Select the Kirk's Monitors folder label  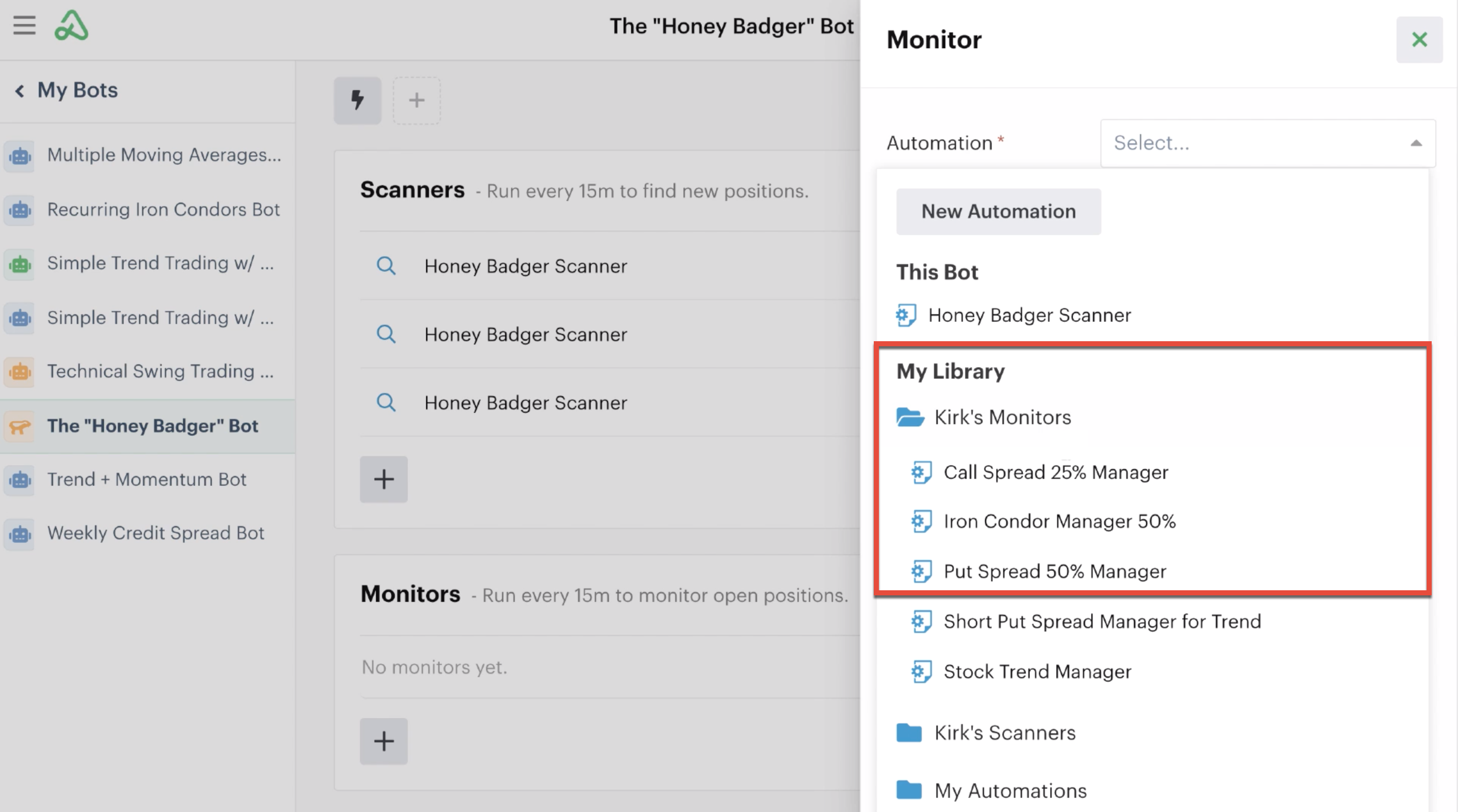1002,418
